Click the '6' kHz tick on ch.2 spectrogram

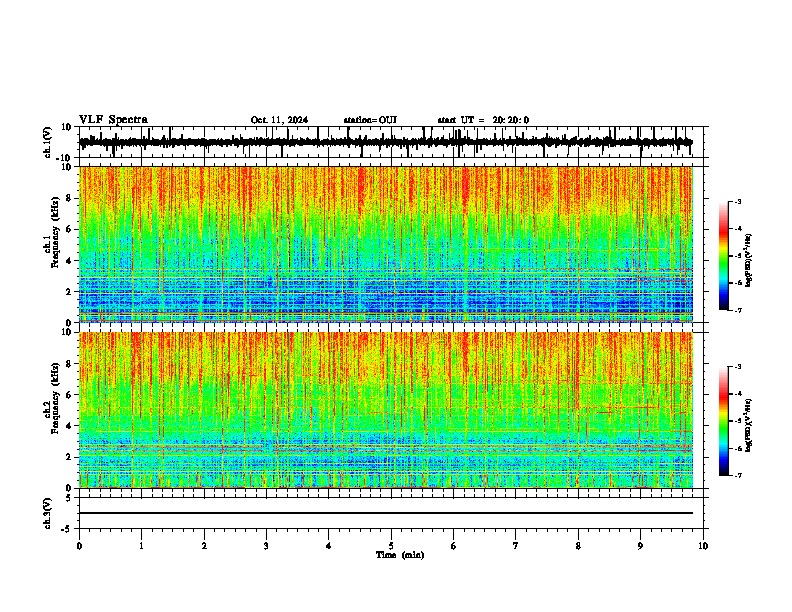70,394
